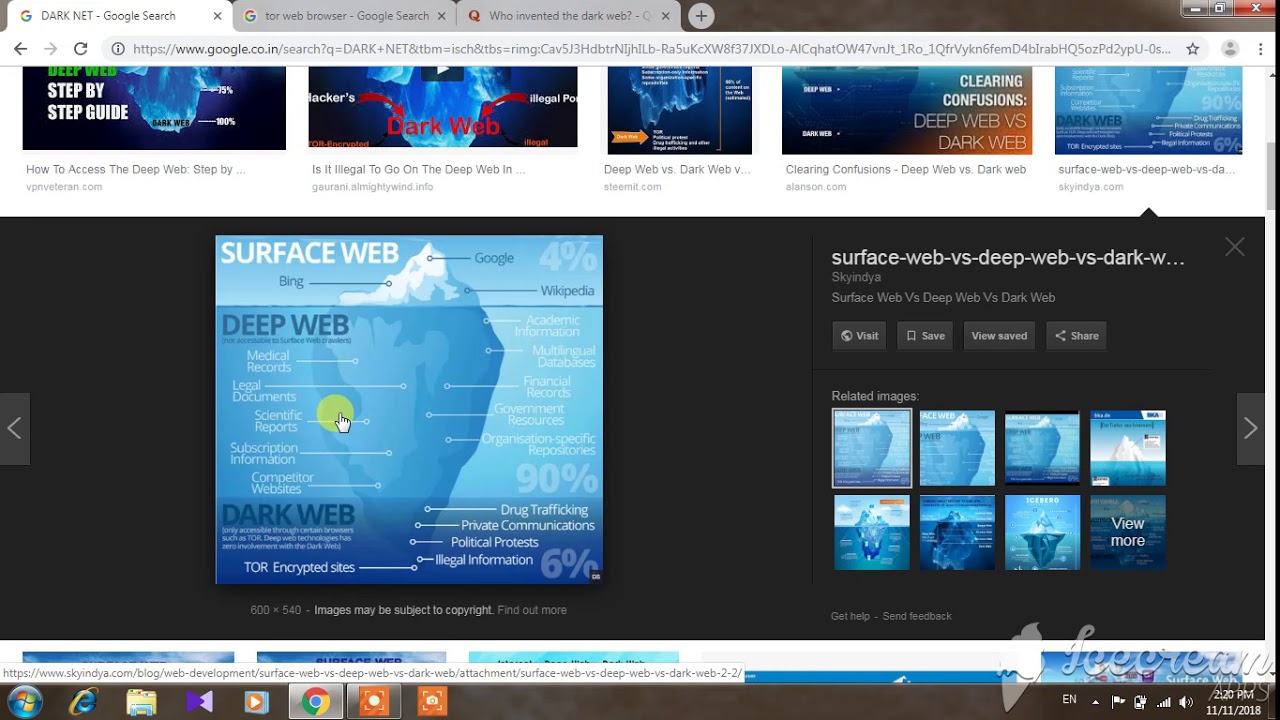This screenshot has height=720, width=1280.
Task: Click the vpnveteran.com source text
Action: [64, 187]
